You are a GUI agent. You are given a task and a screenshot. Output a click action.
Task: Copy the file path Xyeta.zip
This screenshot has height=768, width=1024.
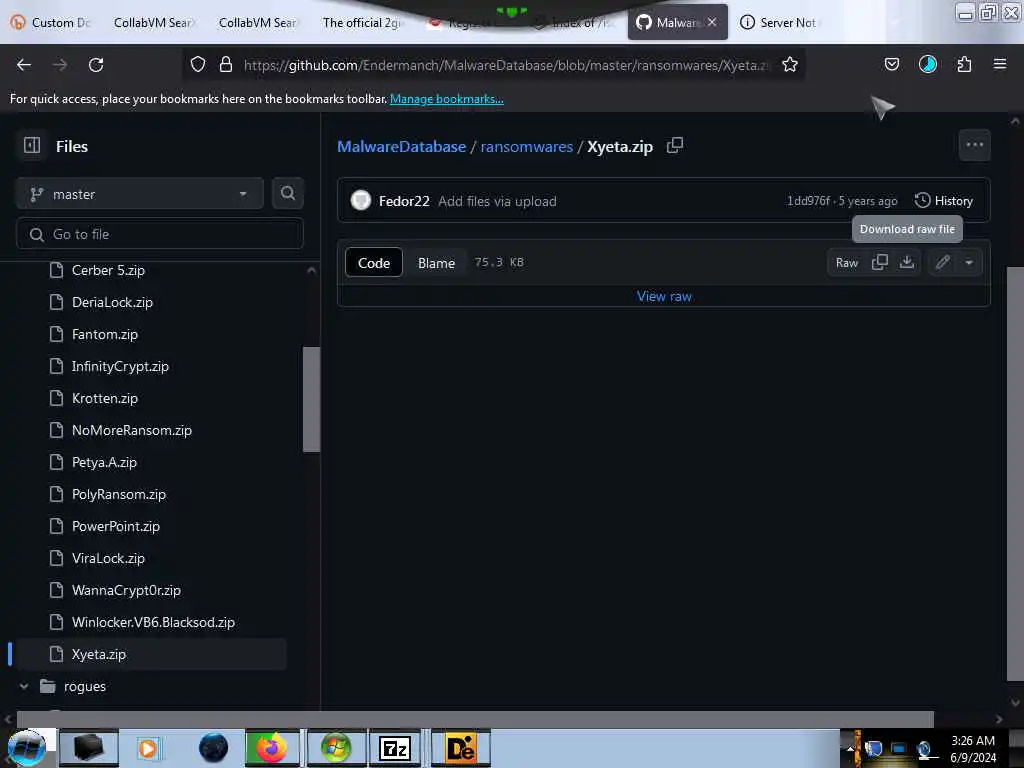click(x=675, y=145)
